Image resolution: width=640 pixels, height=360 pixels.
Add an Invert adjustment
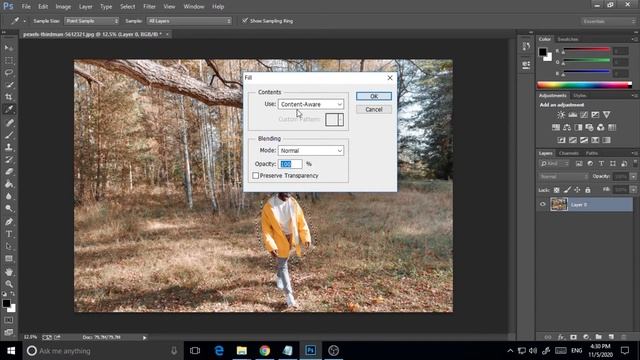click(x=562, y=140)
